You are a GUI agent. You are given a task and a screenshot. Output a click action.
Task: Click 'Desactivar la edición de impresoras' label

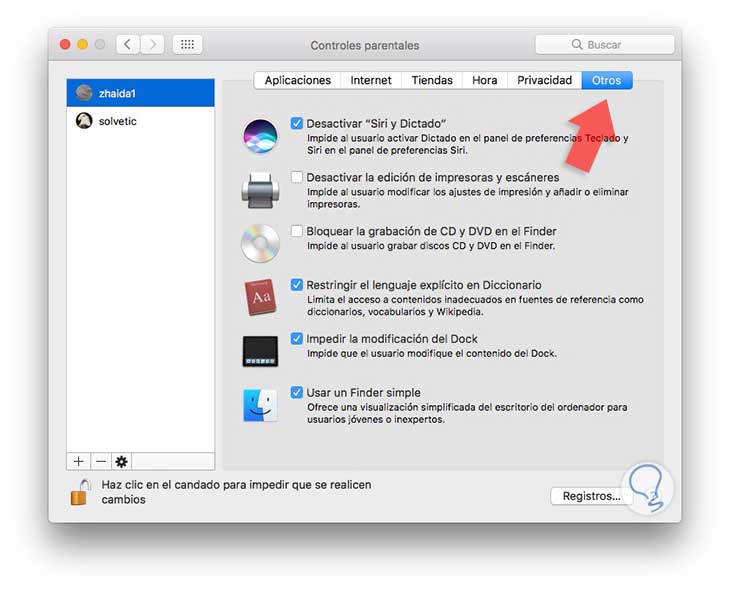click(x=433, y=177)
